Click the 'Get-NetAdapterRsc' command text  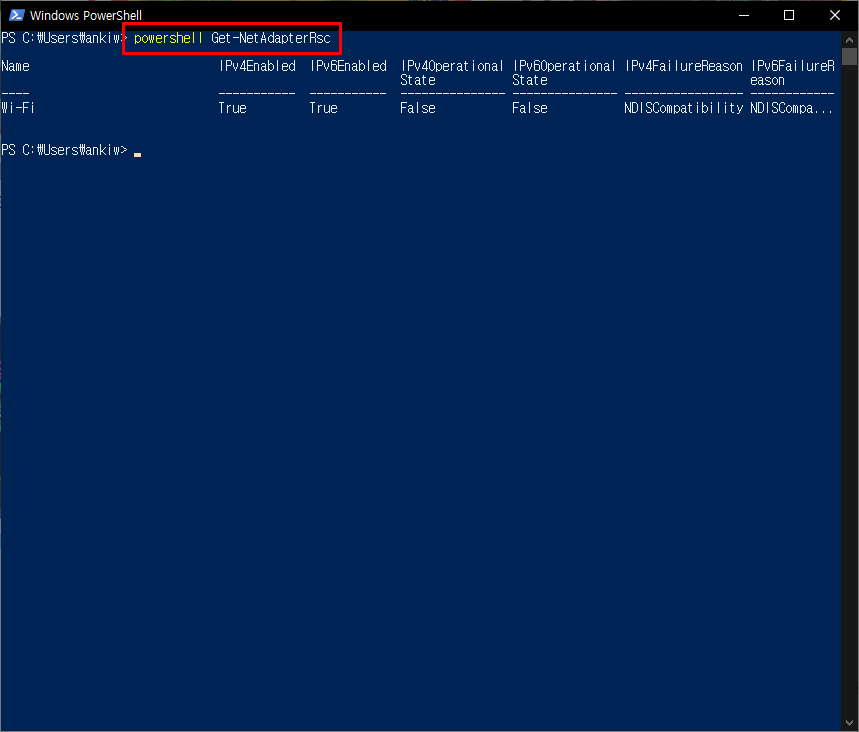(x=271, y=38)
